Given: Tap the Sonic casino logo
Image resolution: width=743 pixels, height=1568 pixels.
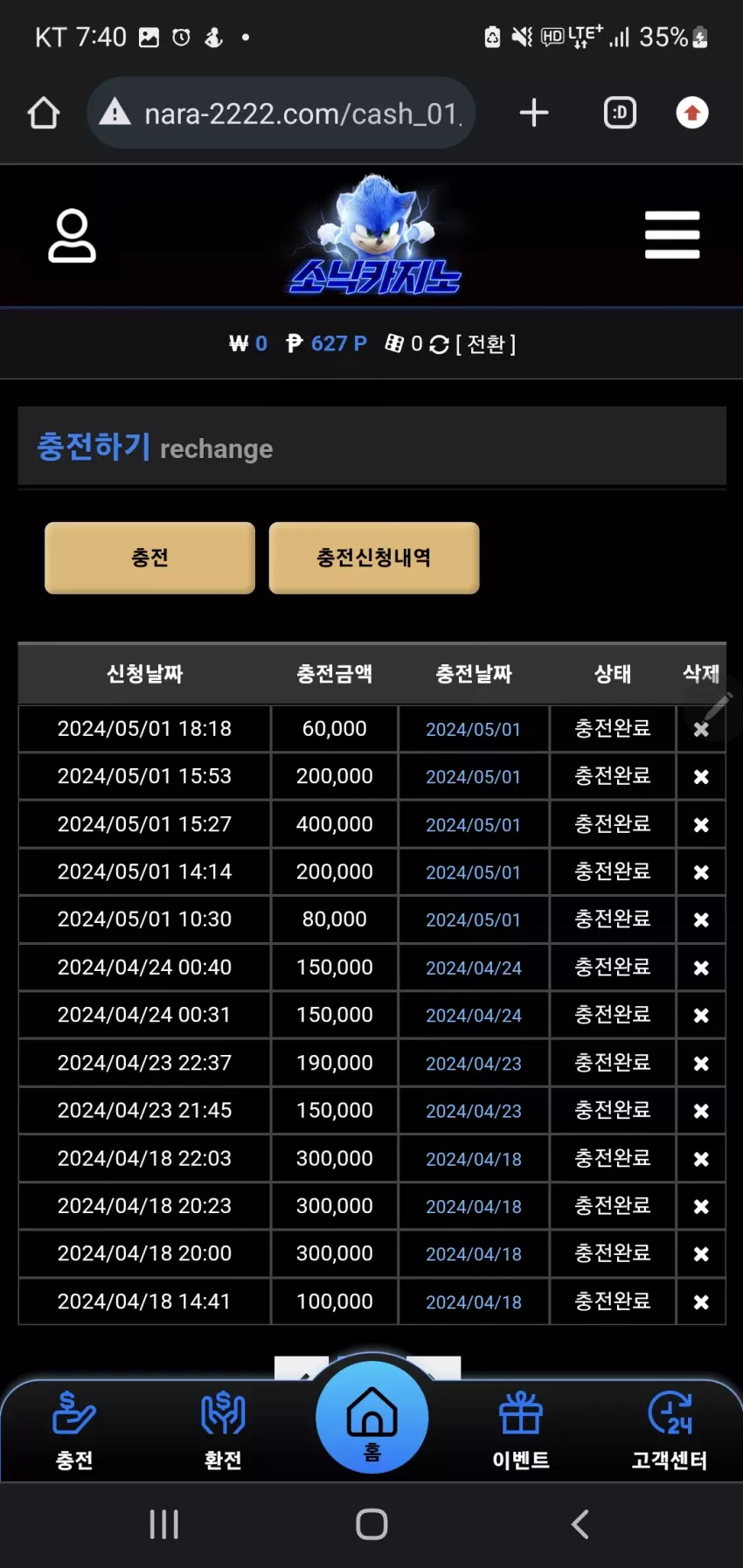Looking at the screenshot, I should click(375, 234).
